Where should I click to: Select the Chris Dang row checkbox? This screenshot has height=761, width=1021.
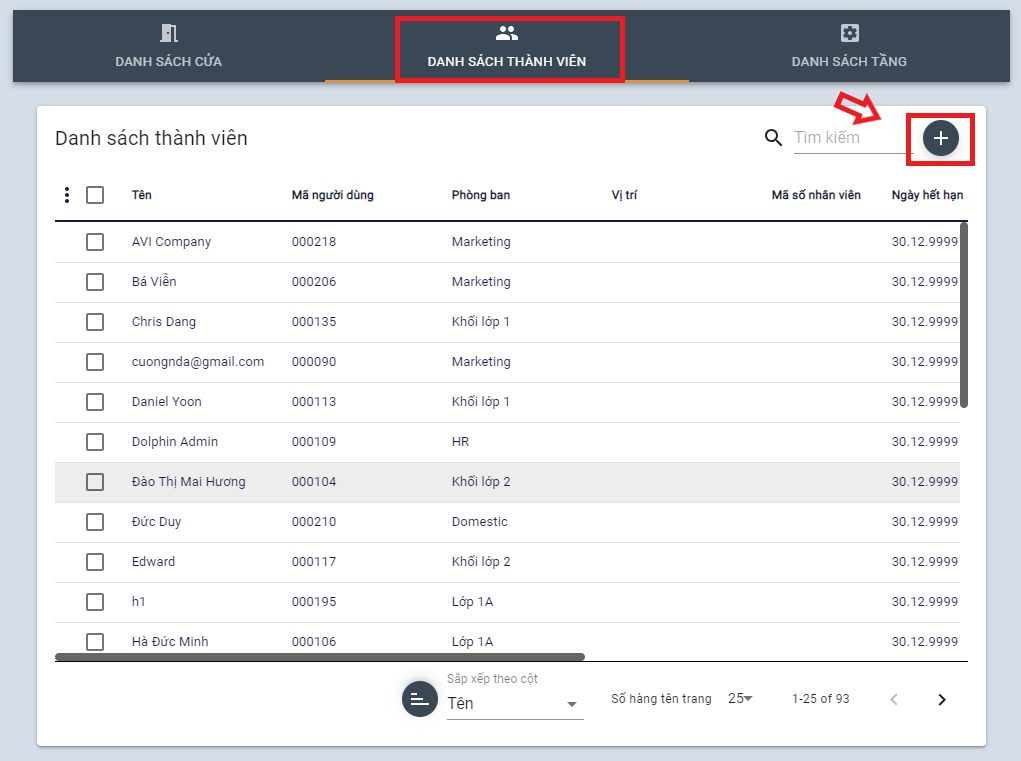pos(95,322)
